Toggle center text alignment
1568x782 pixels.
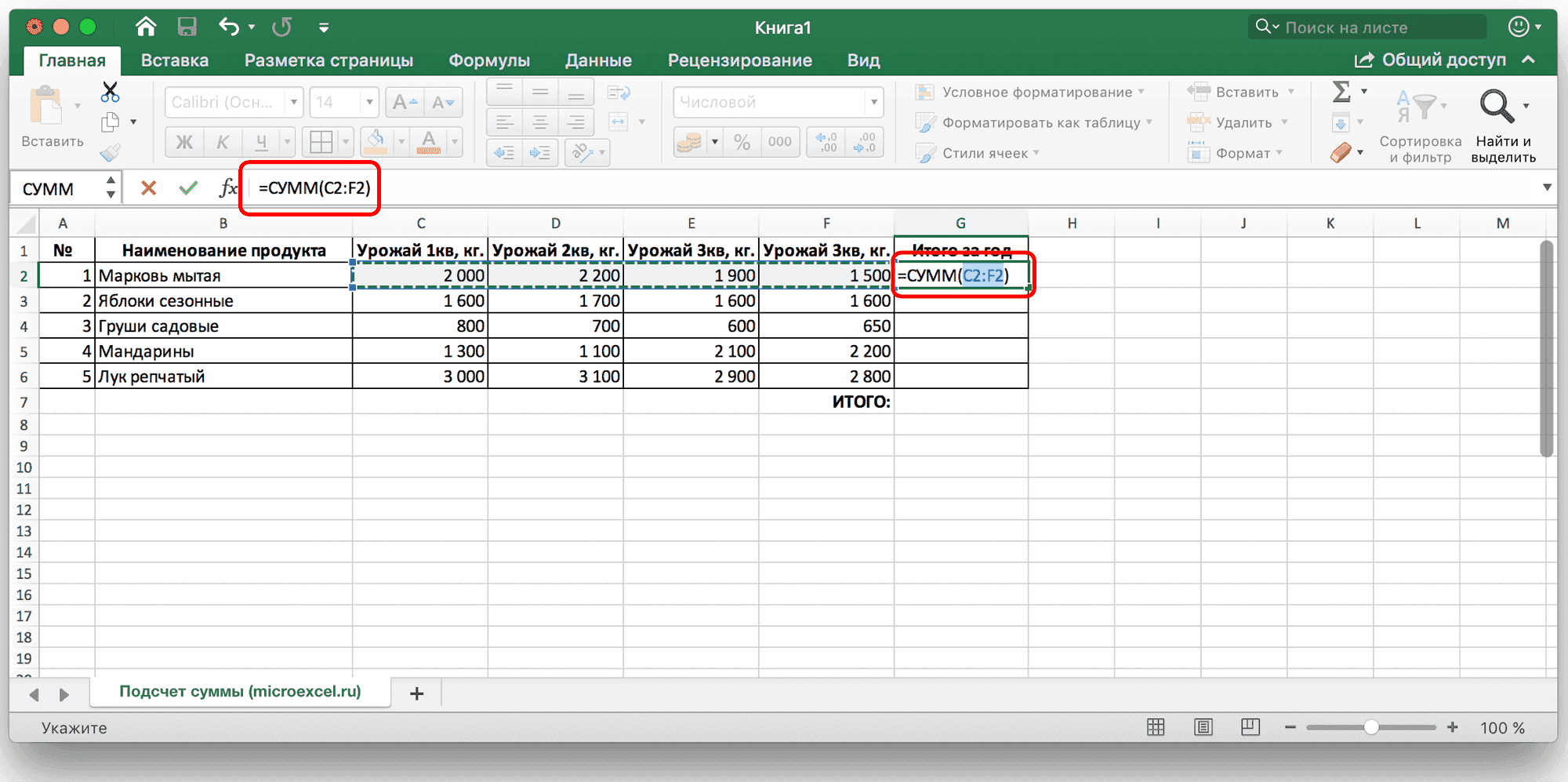540,122
